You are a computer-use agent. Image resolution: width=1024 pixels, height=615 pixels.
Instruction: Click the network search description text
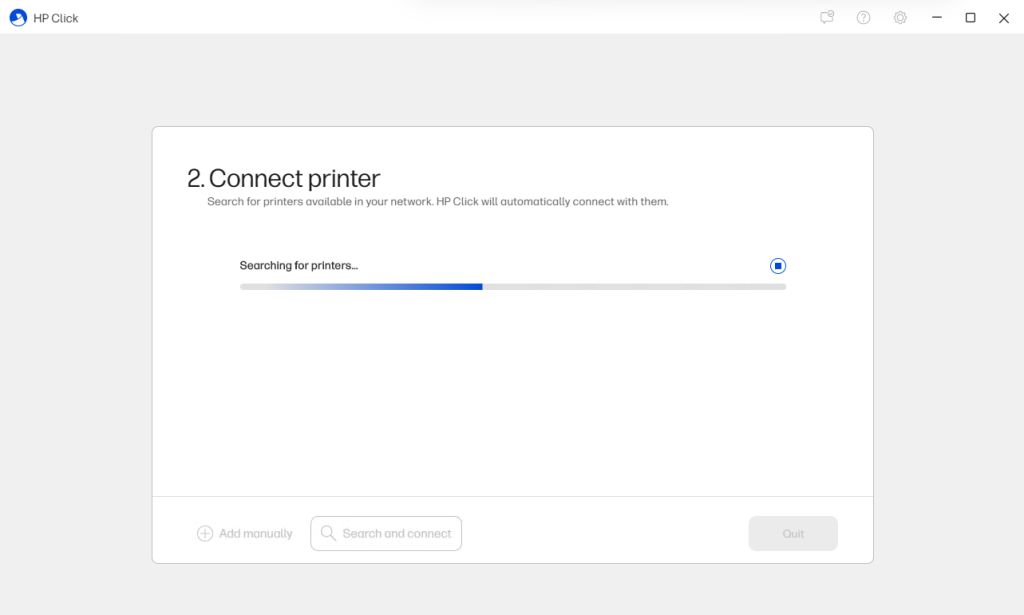point(438,202)
